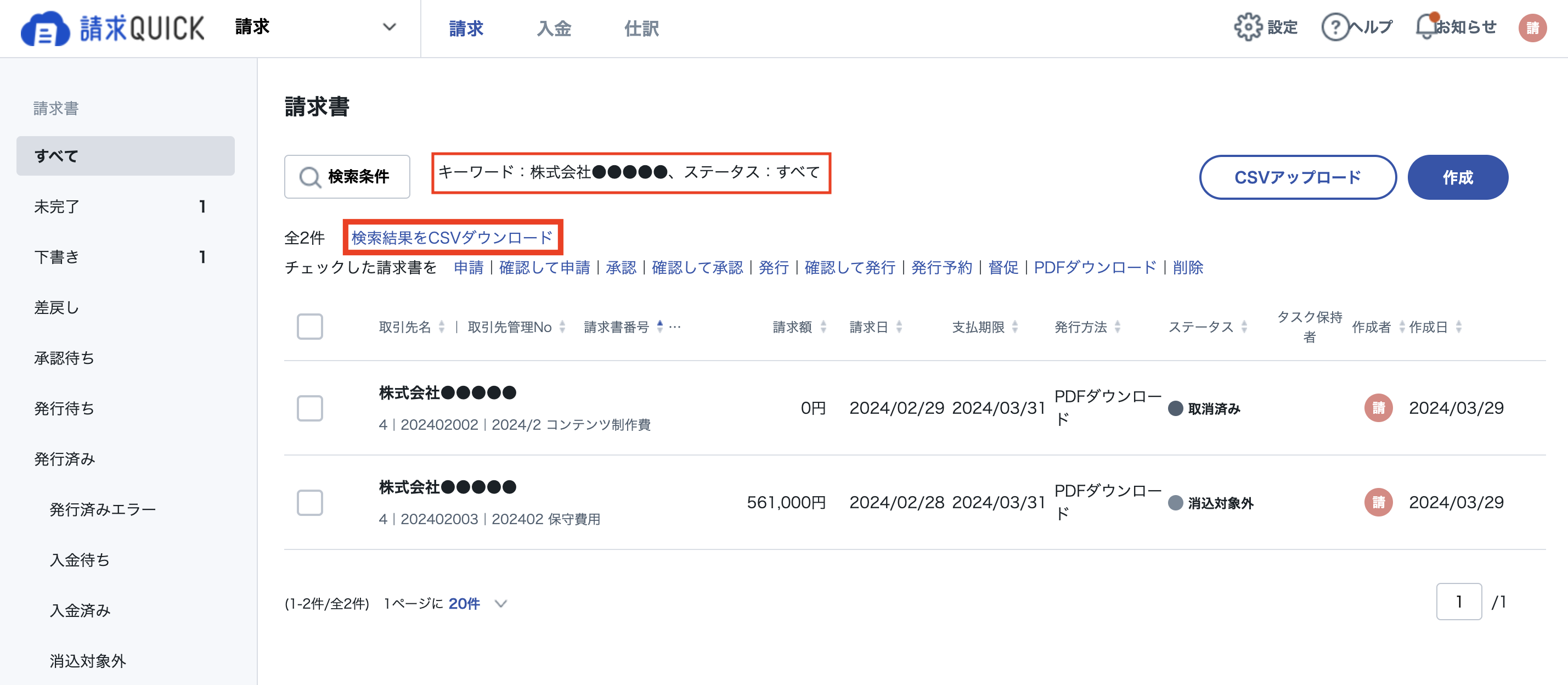Sort by 支払期限 column arrows
This screenshot has width=1568, height=685.
(x=1014, y=327)
